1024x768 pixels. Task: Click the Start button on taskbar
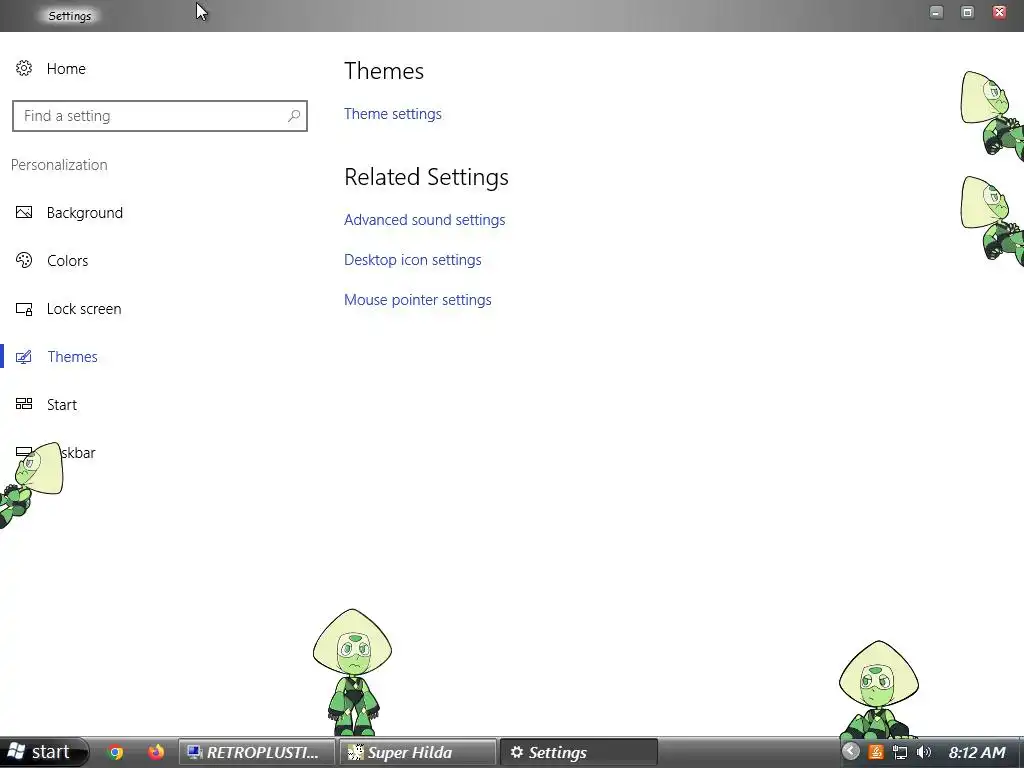tap(43, 752)
